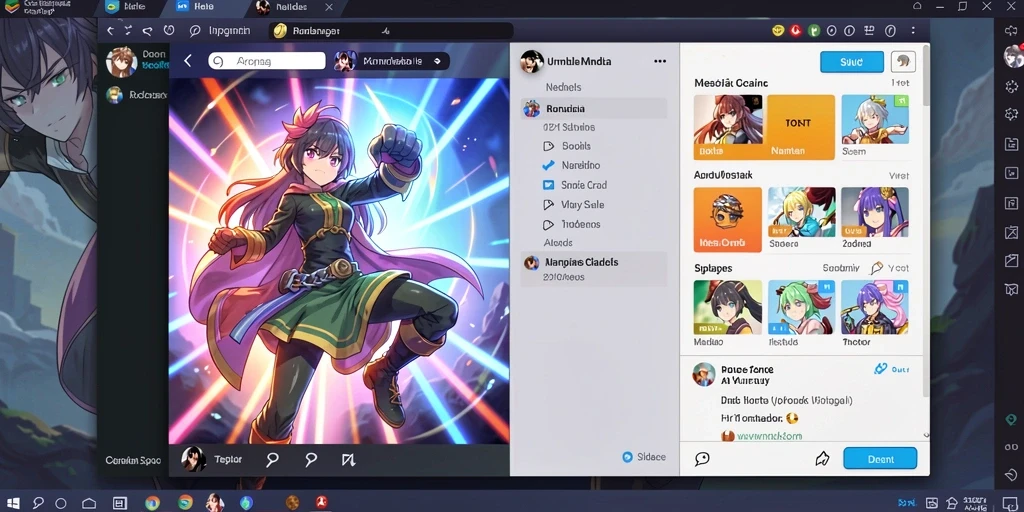
Task: Click into the Arcnag search field
Action: click(x=266, y=61)
